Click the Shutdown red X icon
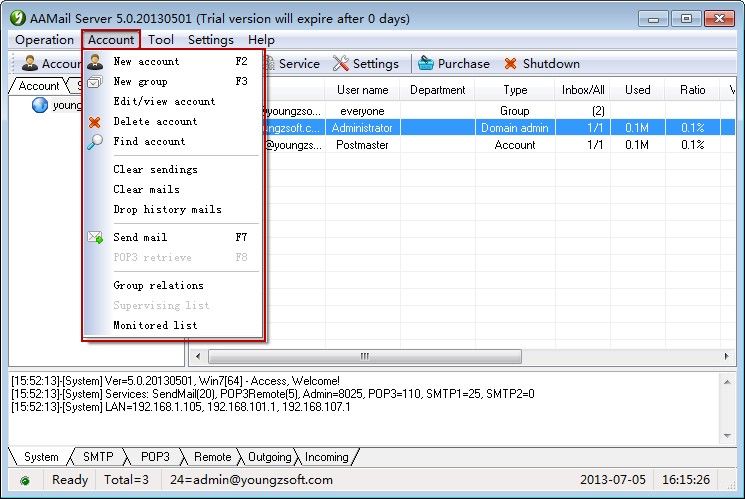 pyautogui.click(x=510, y=64)
